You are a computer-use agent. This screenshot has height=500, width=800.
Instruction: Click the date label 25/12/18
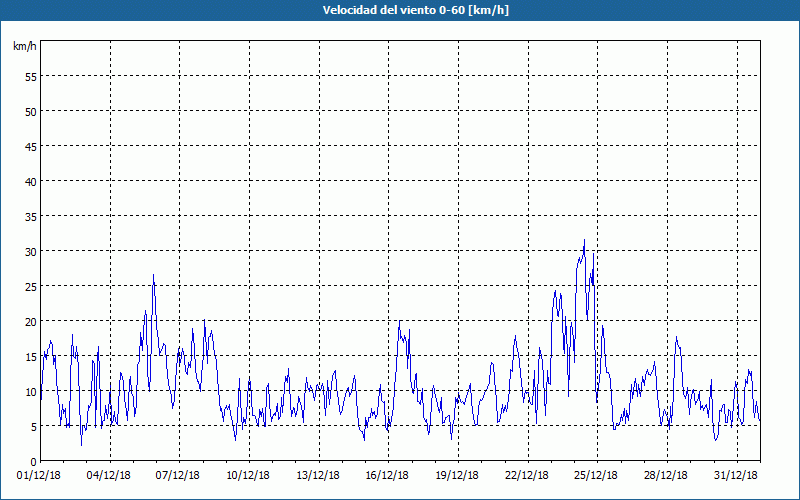pyautogui.click(x=596, y=476)
